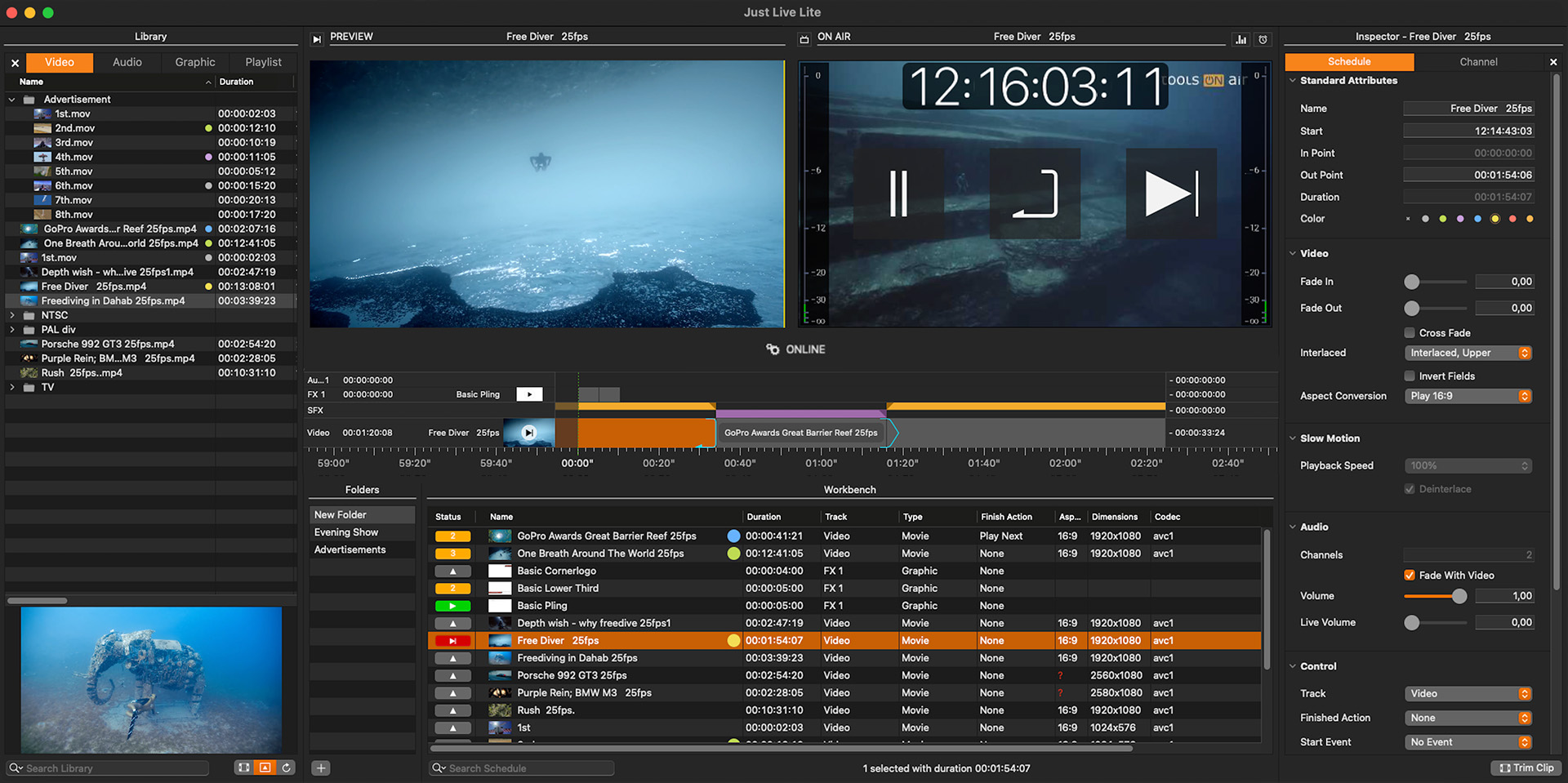Open the Finished Action dropdown in Control section
Viewport: 1568px width, 783px height.
[1468, 718]
